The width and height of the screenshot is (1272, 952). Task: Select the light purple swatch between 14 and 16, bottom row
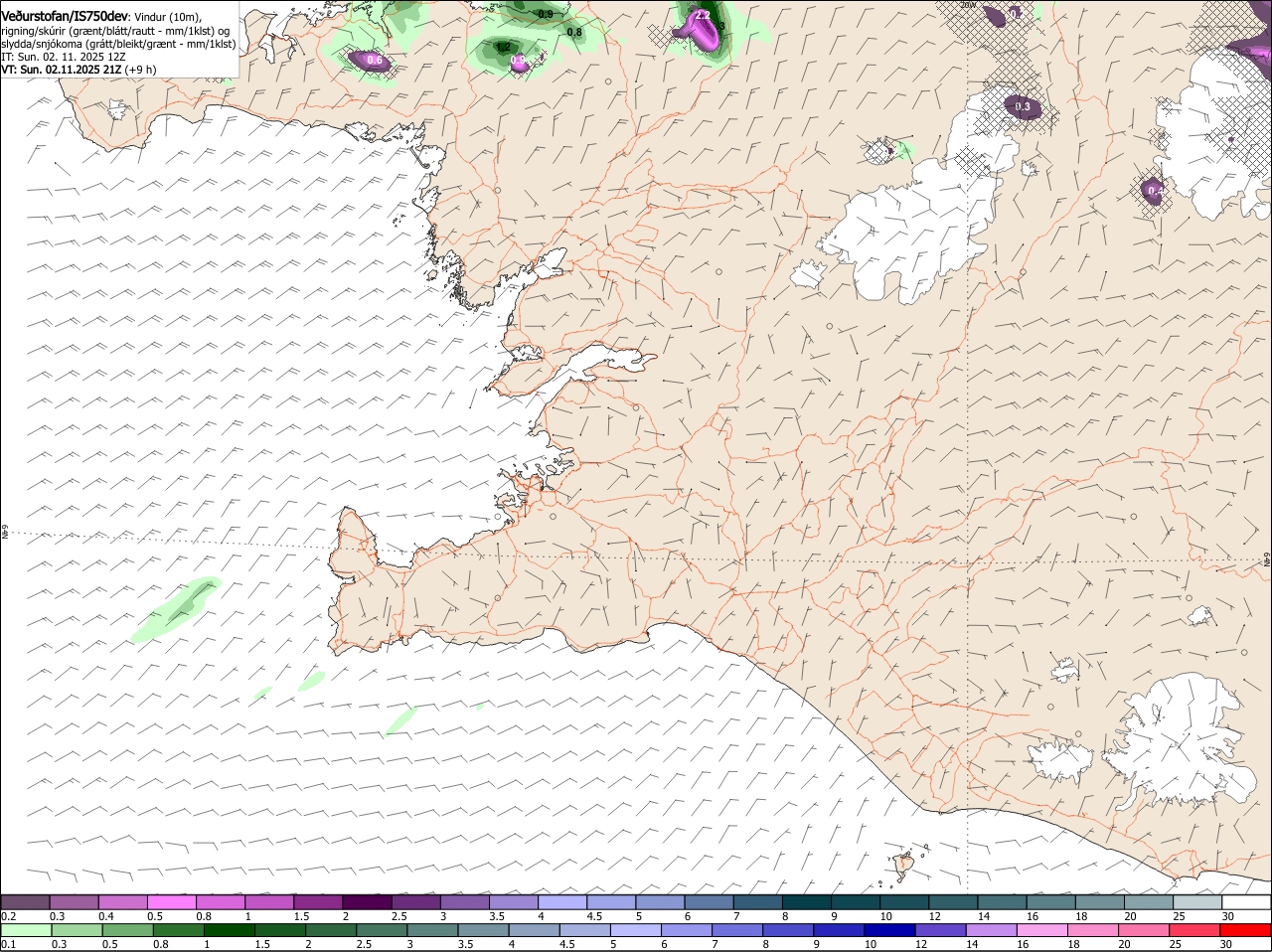[x=992, y=930]
